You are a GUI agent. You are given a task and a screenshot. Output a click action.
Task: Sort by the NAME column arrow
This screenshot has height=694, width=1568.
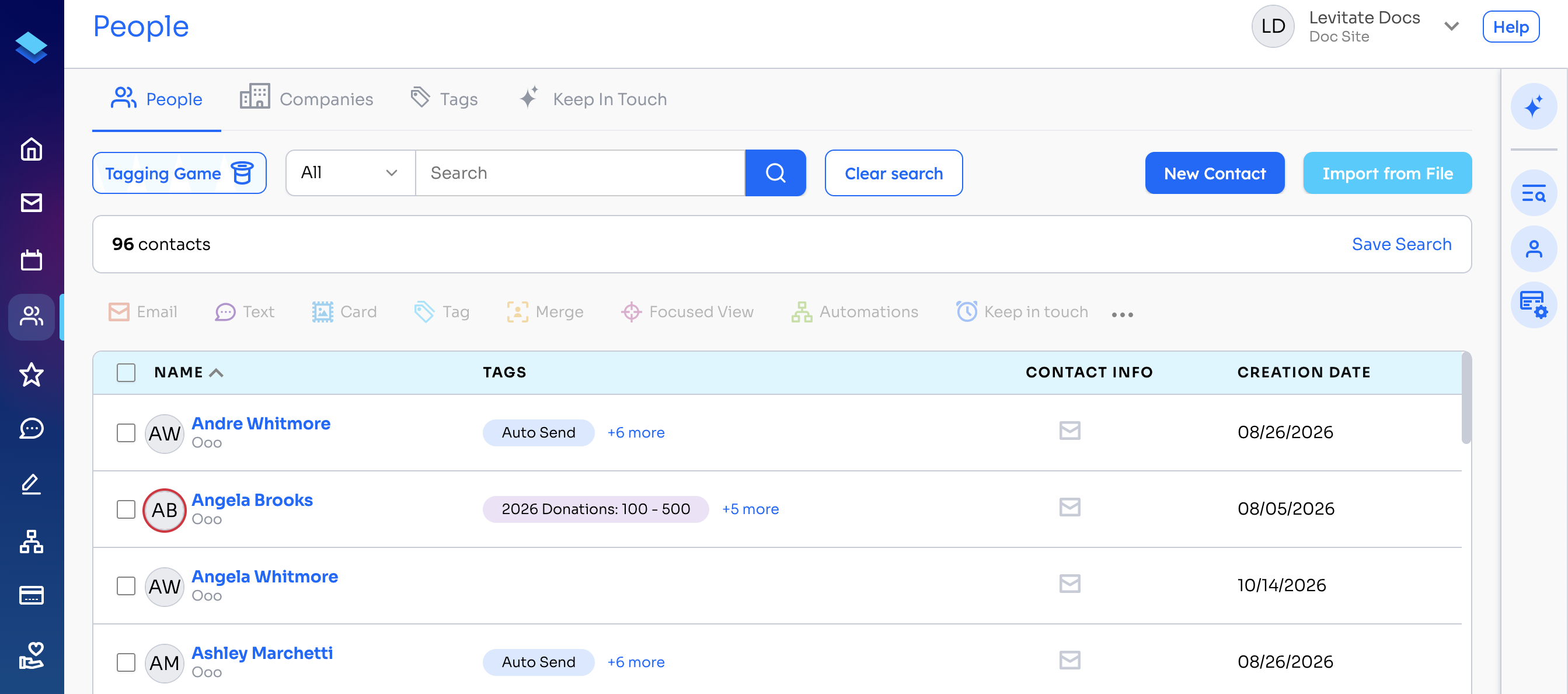click(216, 373)
